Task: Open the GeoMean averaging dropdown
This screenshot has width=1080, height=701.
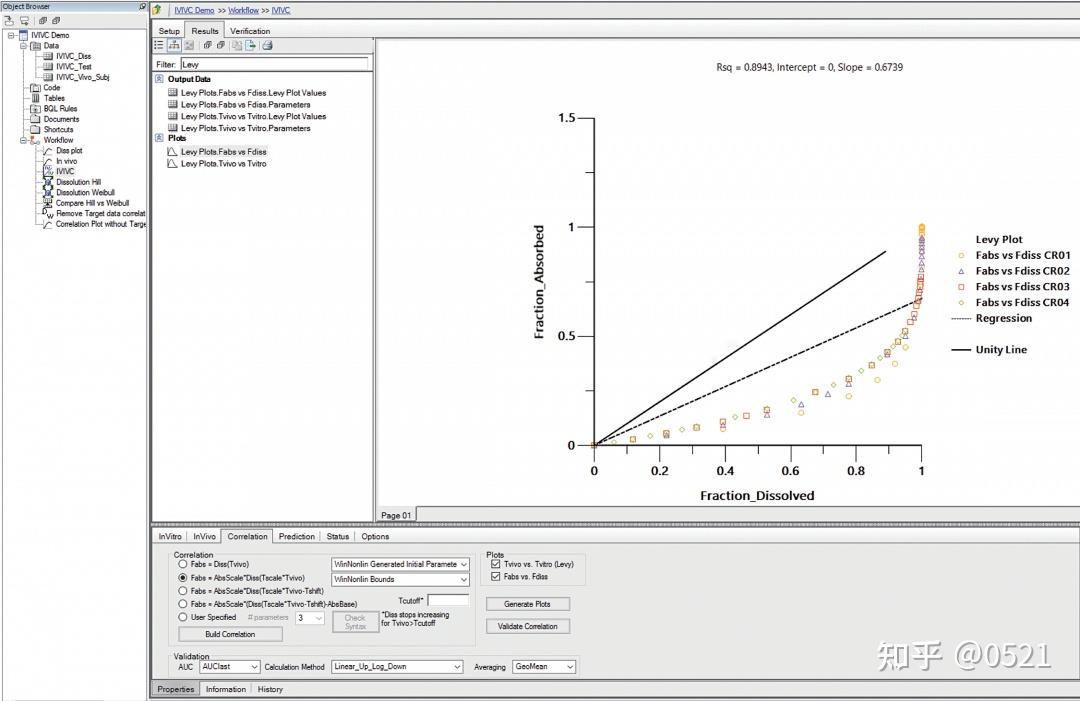Action: click(x=543, y=667)
